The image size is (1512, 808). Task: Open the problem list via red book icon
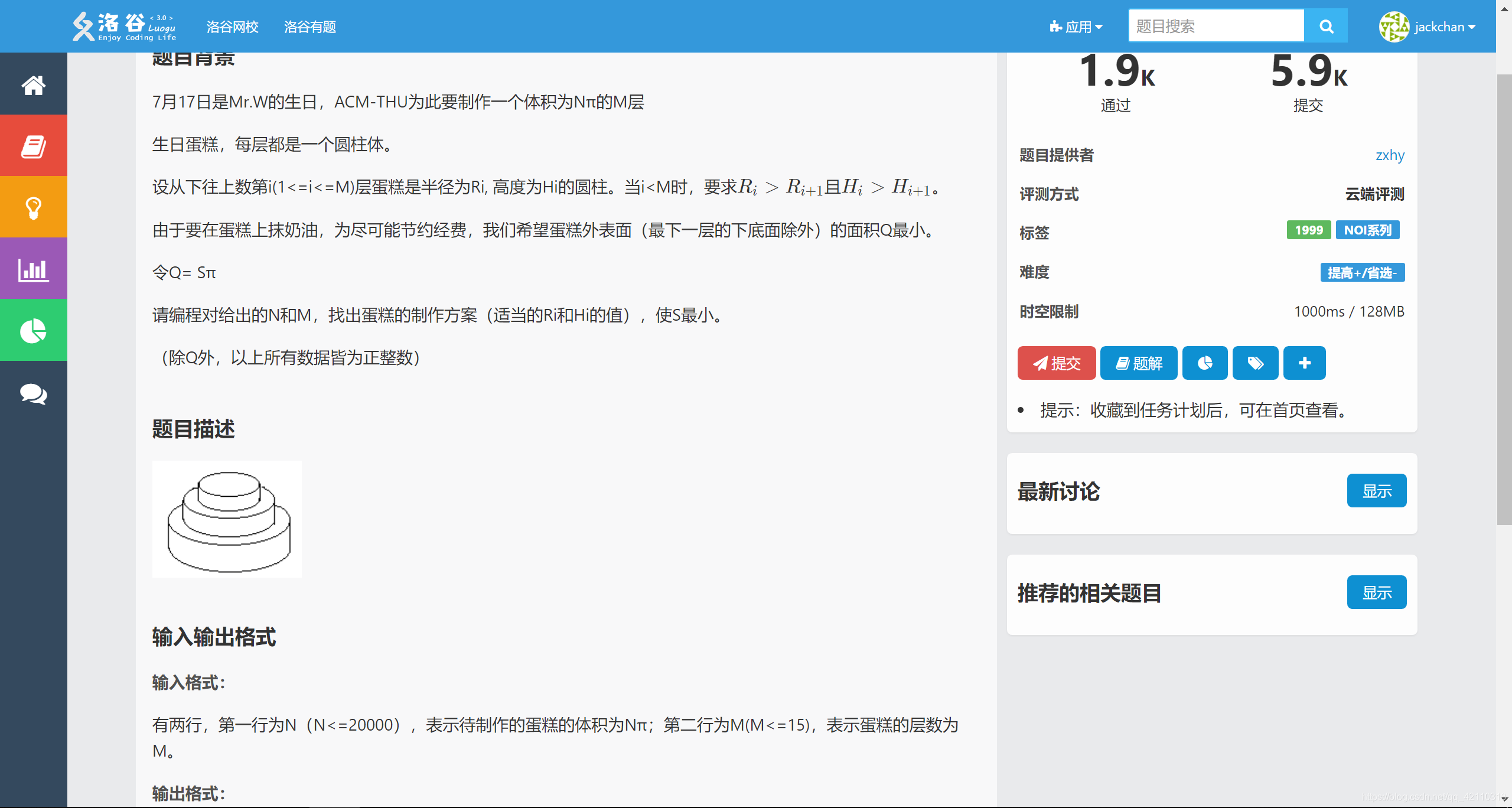point(33,145)
